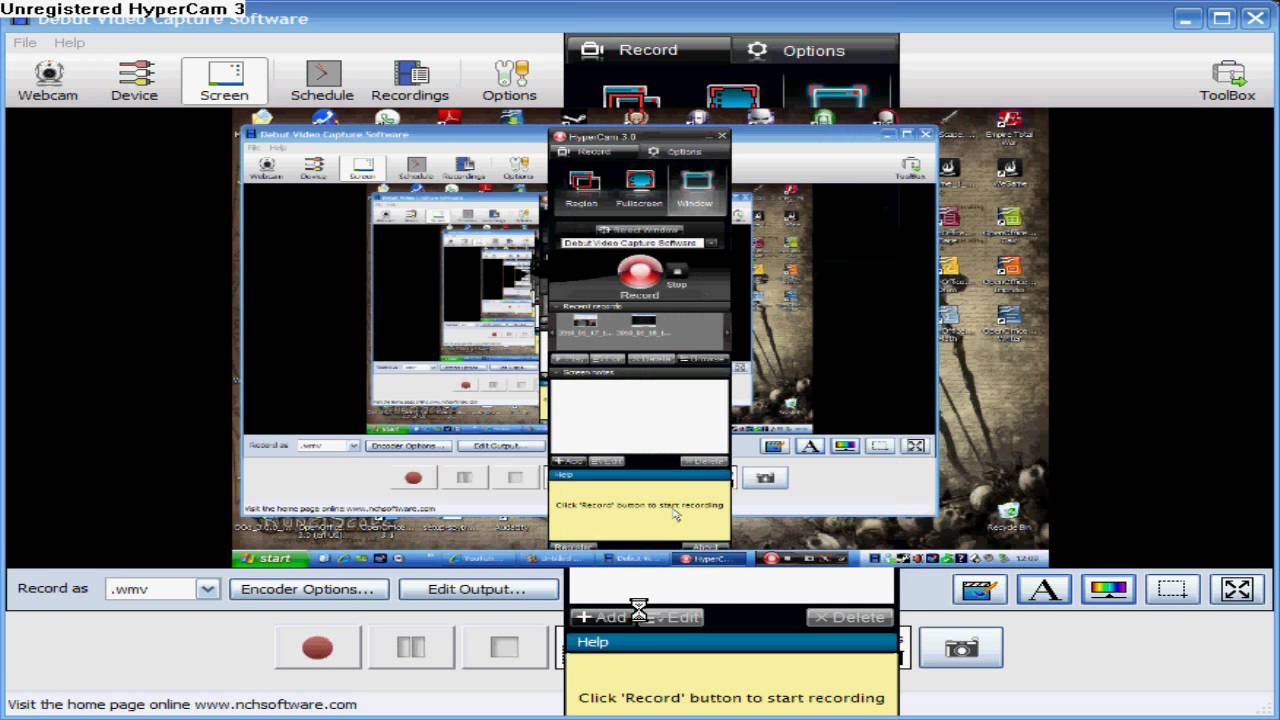Click the large Delete note button
Viewport: 1280px width, 720px height.
[850, 617]
